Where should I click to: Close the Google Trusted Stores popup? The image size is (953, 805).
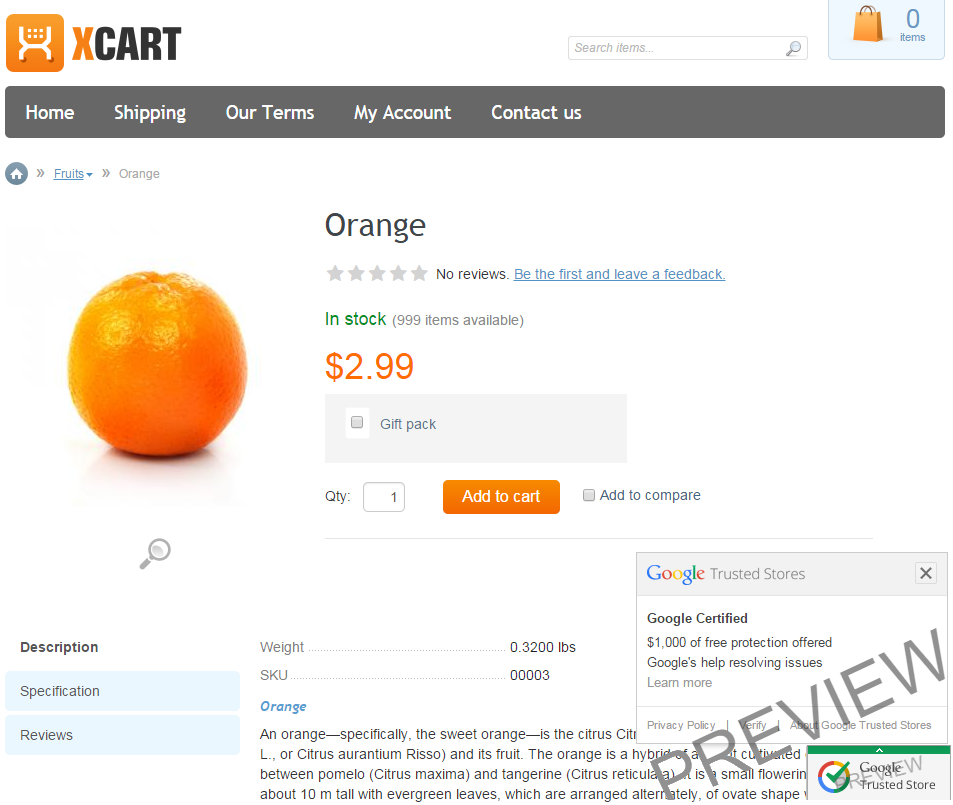pos(926,573)
